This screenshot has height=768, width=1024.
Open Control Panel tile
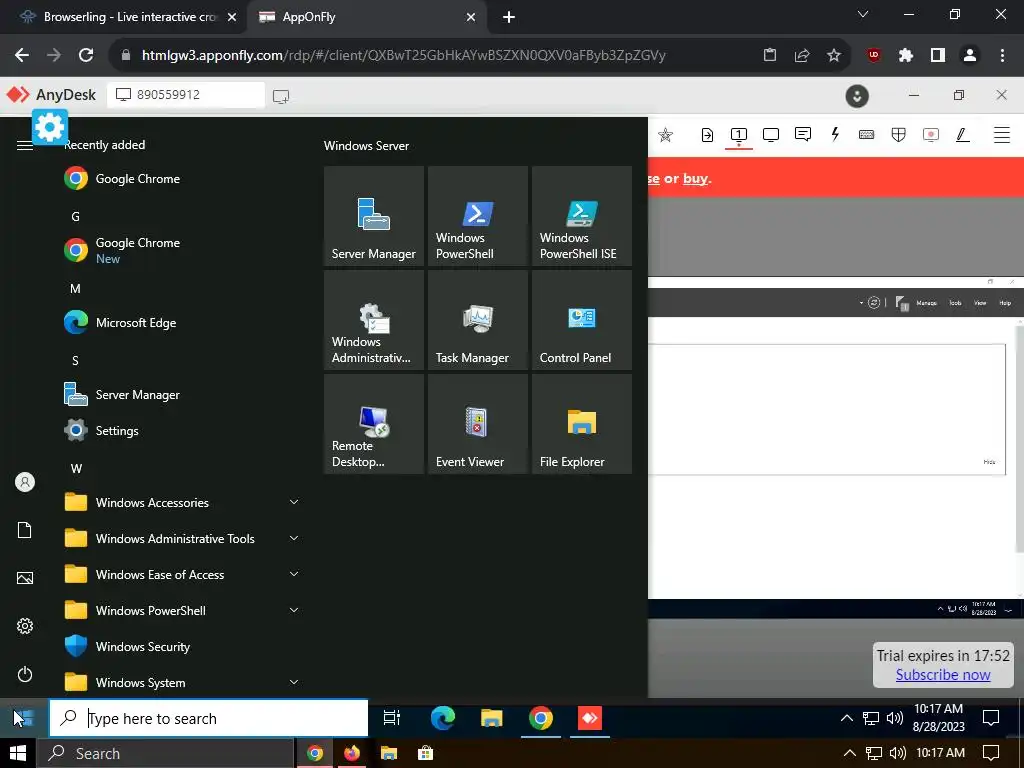[582, 320]
